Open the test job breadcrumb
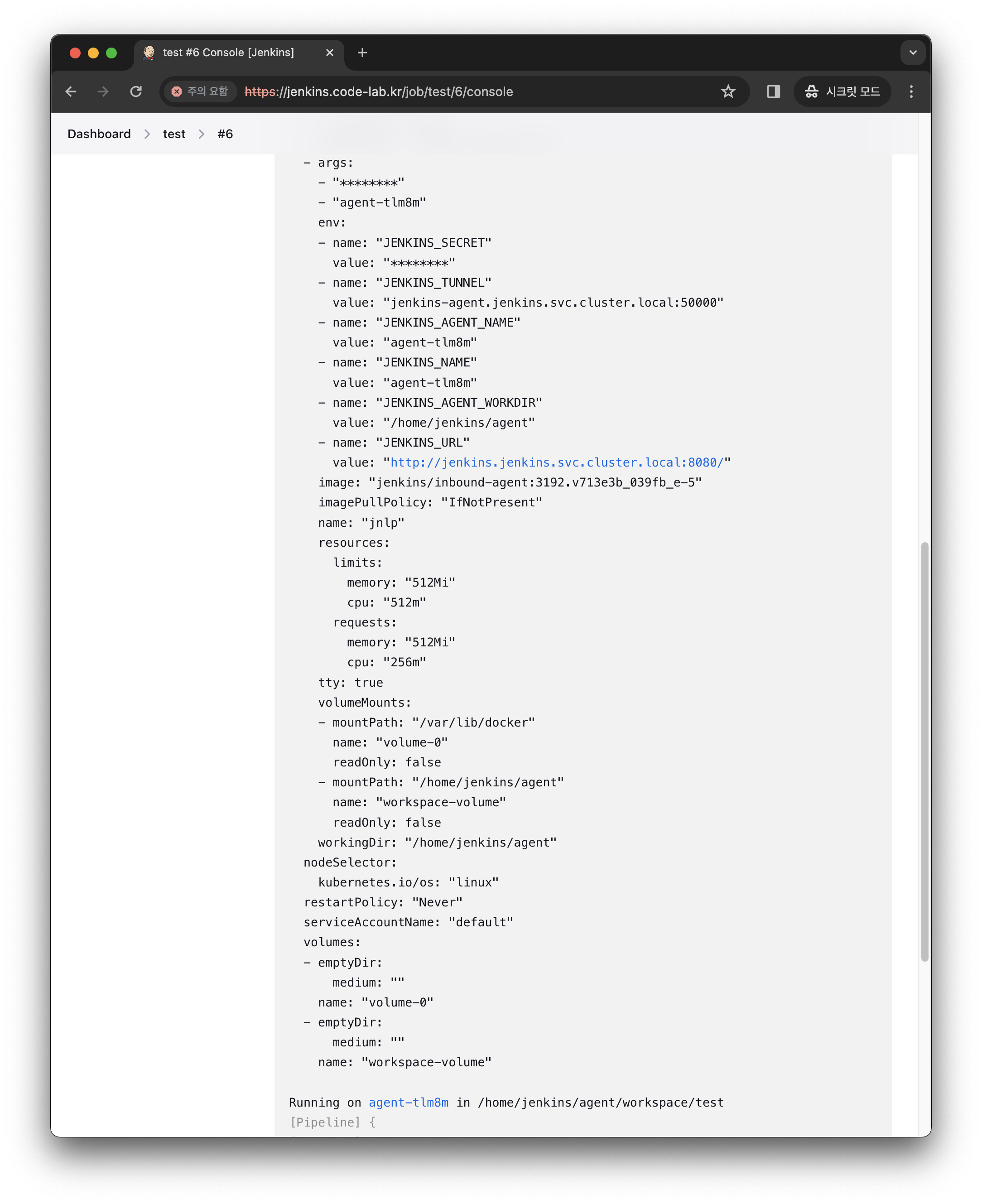 coord(173,134)
